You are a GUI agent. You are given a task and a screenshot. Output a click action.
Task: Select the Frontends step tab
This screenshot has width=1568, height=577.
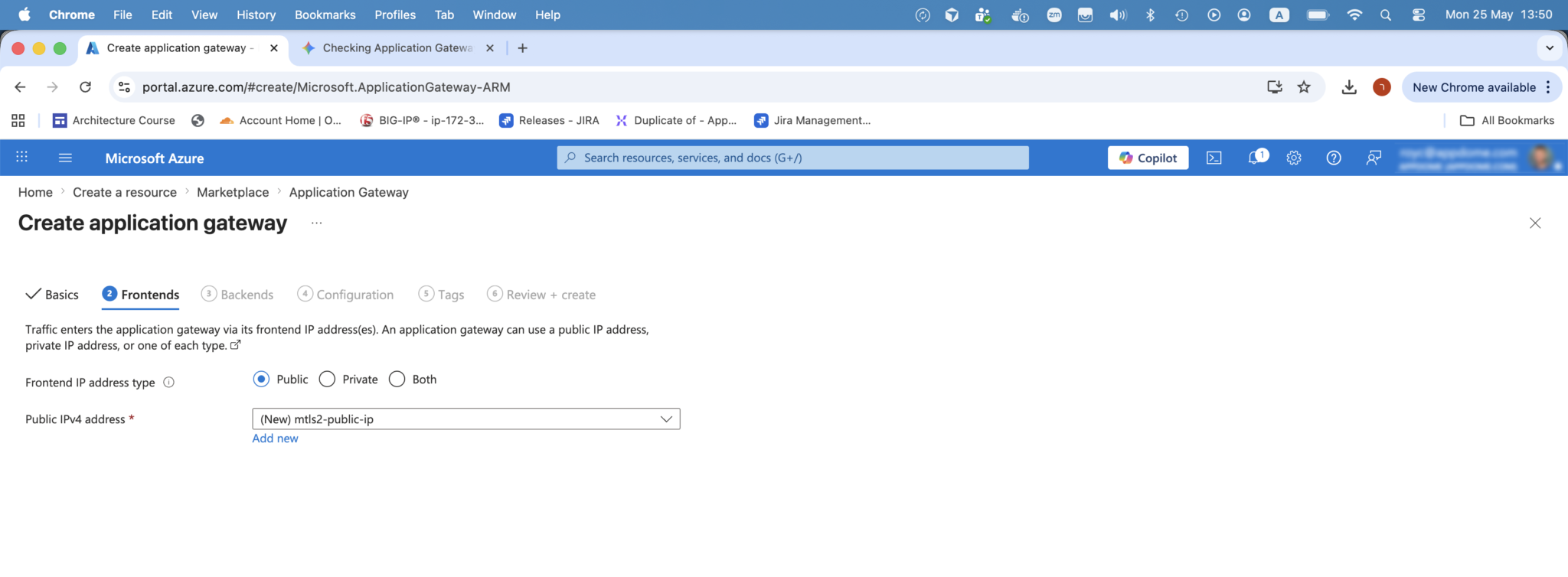pos(141,295)
